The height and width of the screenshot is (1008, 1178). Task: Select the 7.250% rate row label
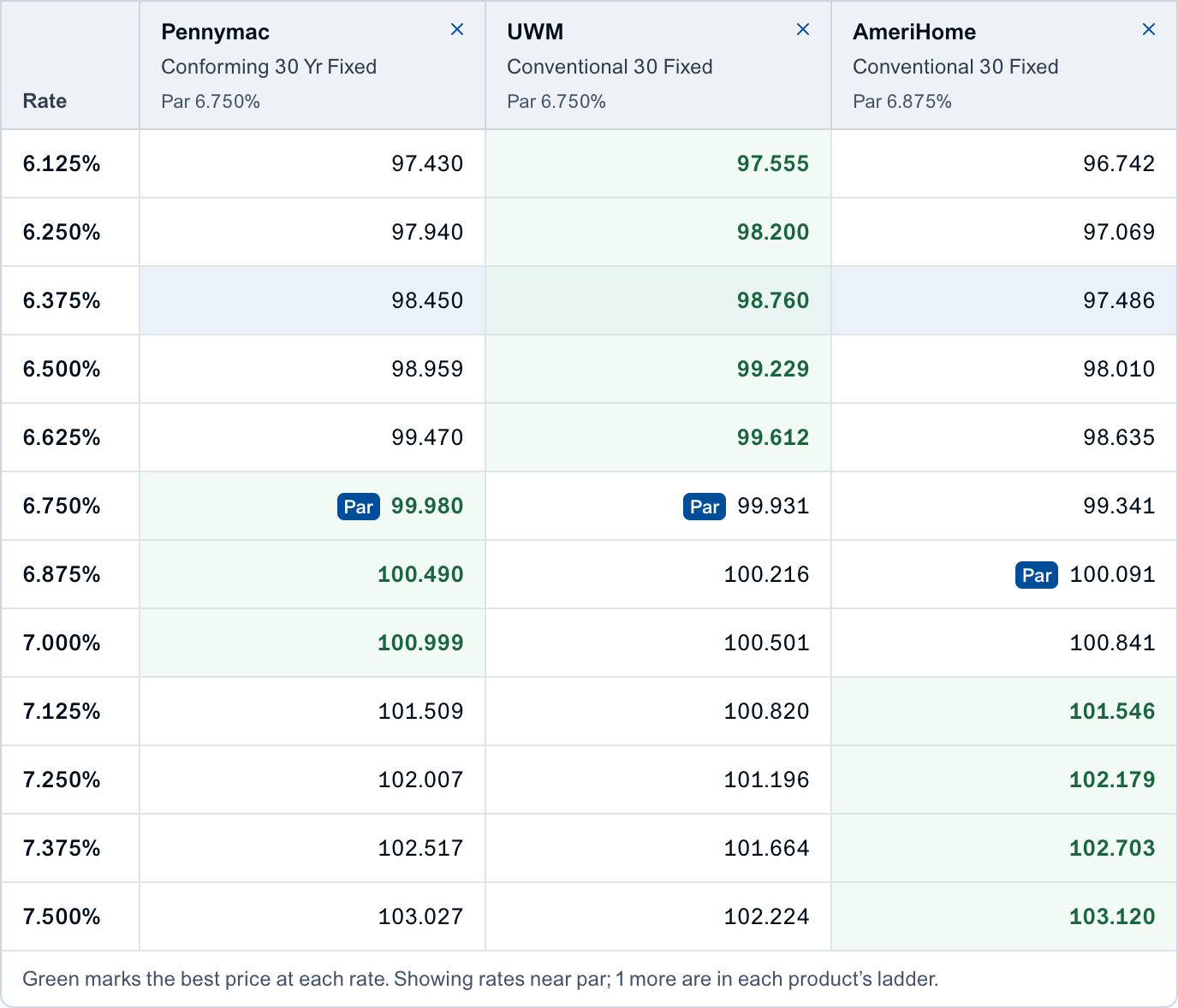coord(62,780)
